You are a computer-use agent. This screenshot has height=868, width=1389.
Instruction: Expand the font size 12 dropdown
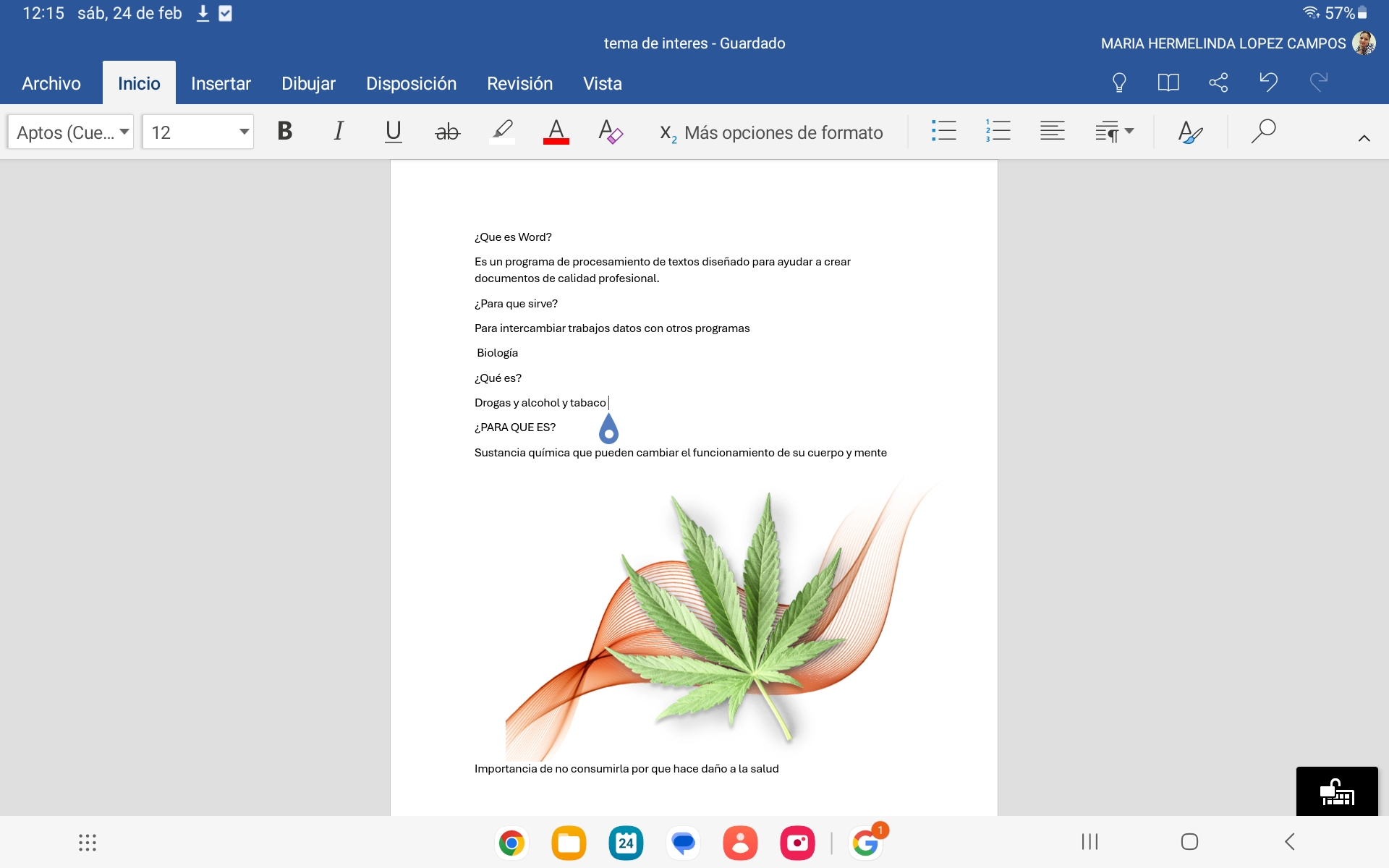tap(244, 132)
